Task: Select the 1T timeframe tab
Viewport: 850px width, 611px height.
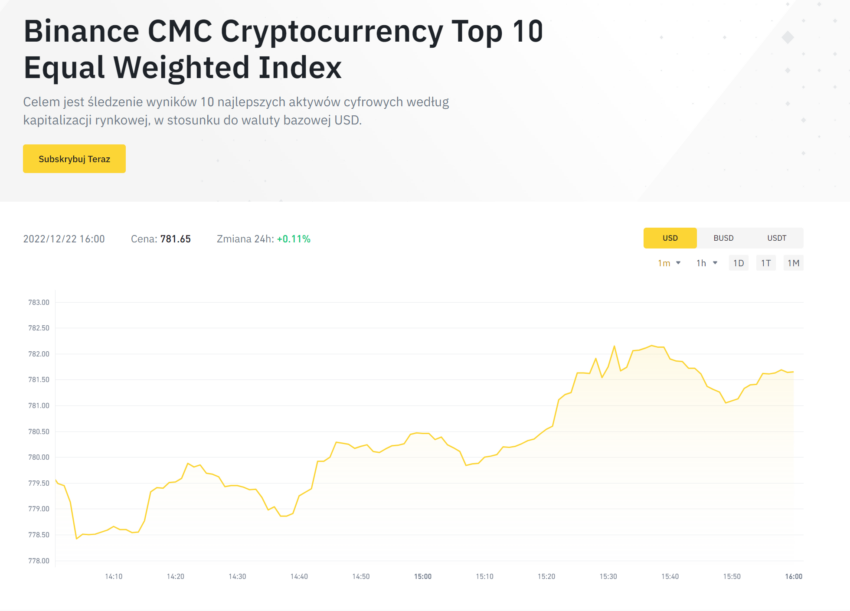Action: pyautogui.click(x=765, y=263)
